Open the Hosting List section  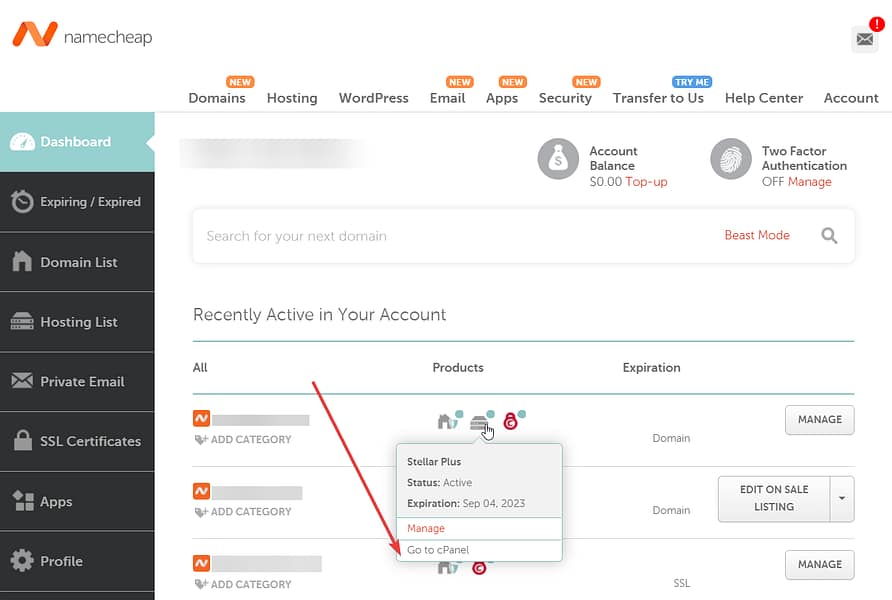pyautogui.click(x=77, y=321)
